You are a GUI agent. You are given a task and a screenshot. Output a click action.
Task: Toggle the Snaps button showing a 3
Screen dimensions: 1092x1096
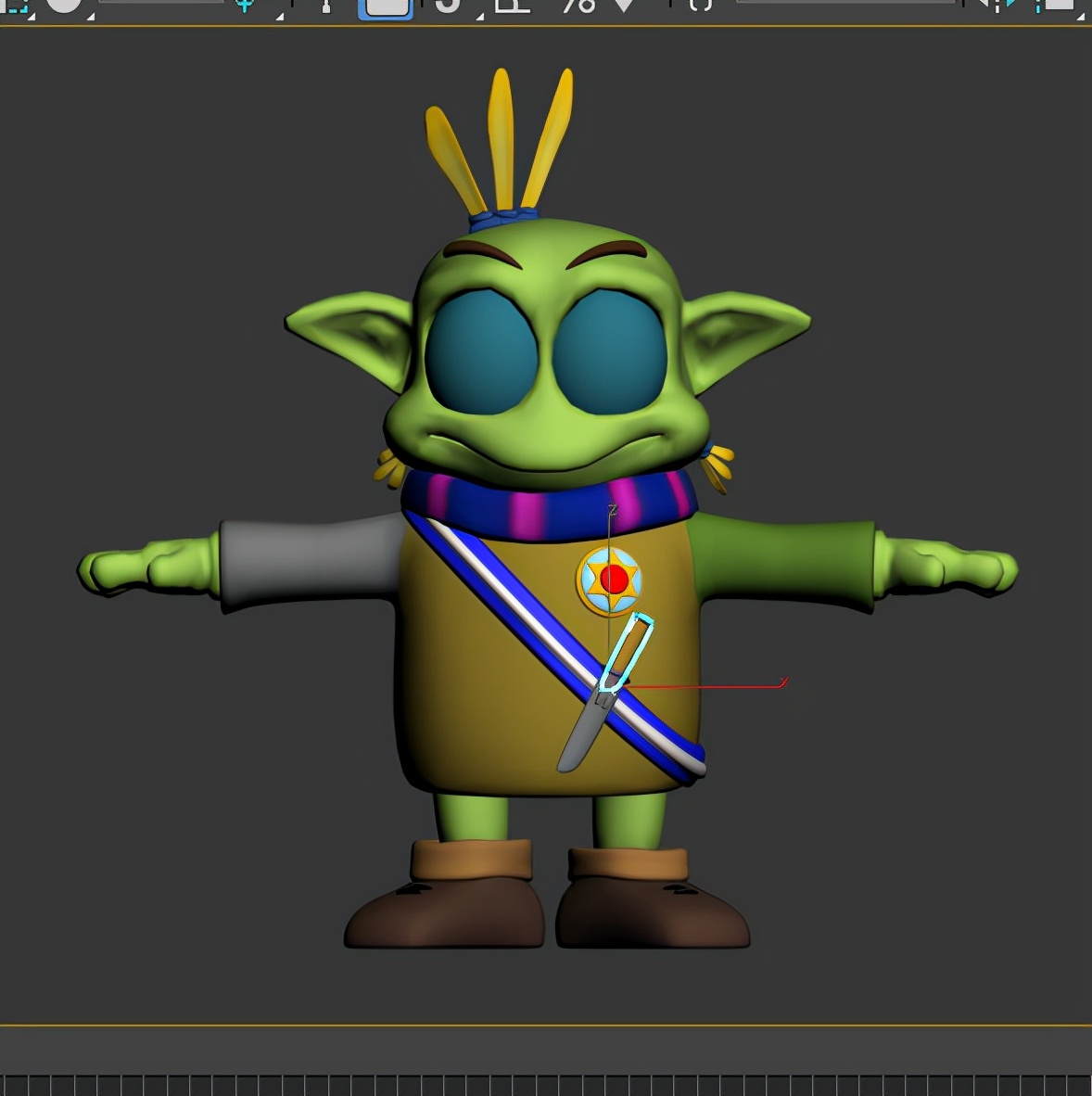(x=448, y=5)
